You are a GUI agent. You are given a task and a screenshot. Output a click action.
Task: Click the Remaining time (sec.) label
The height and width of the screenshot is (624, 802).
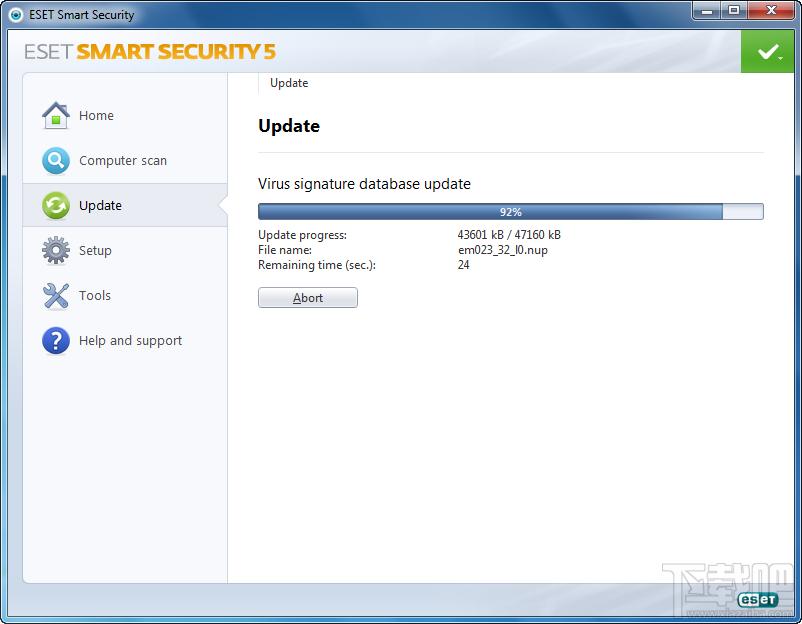click(317, 265)
